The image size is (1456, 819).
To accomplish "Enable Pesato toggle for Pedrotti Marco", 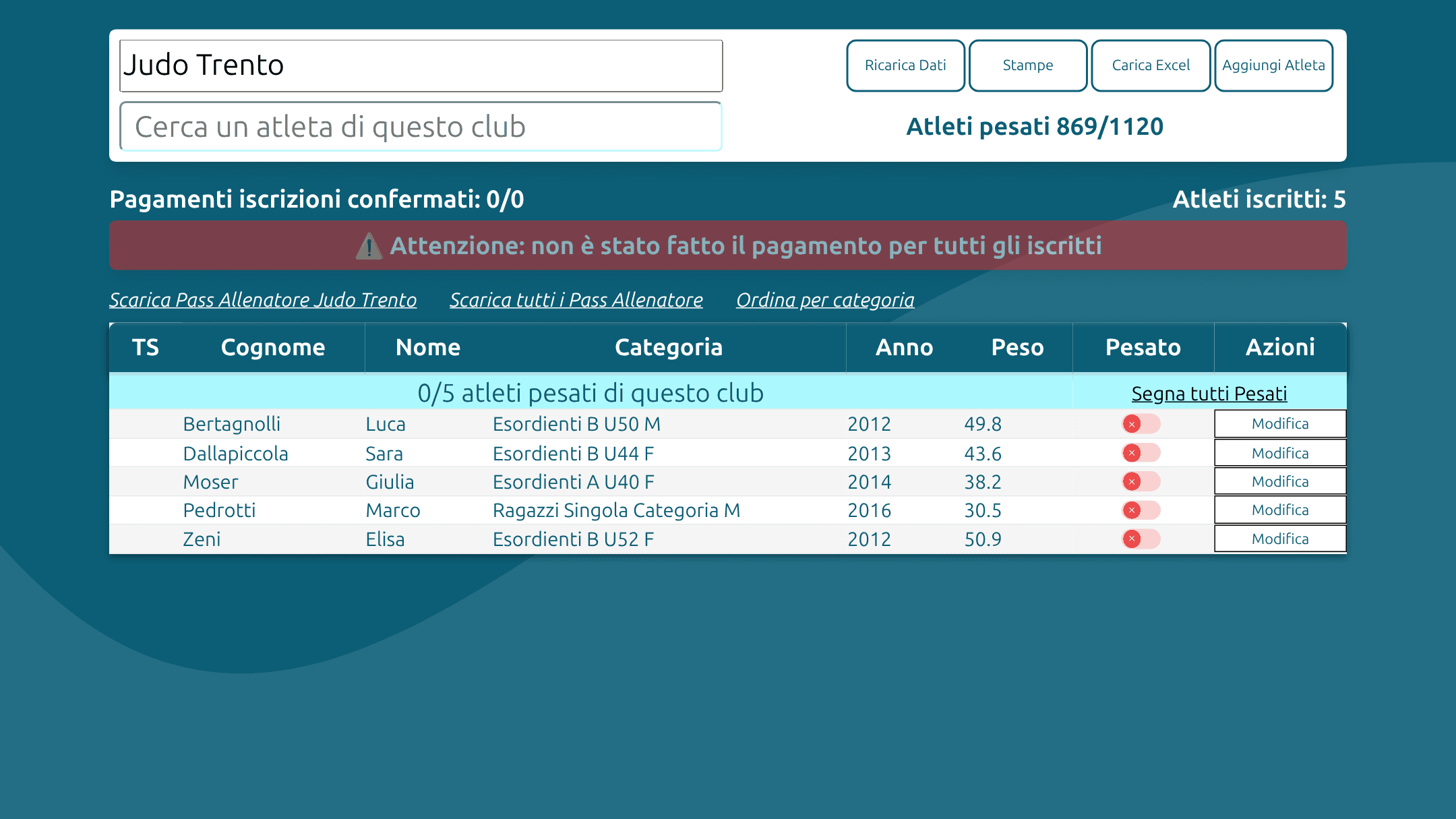I will click(1141, 510).
